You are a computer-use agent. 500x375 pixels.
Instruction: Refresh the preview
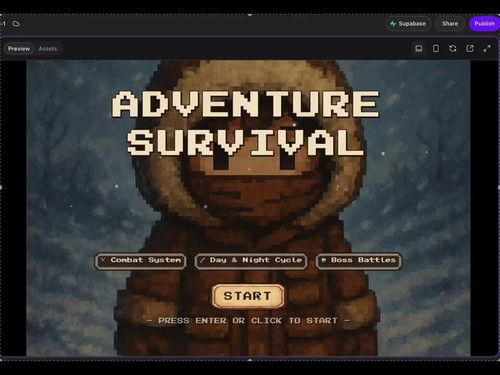click(453, 49)
